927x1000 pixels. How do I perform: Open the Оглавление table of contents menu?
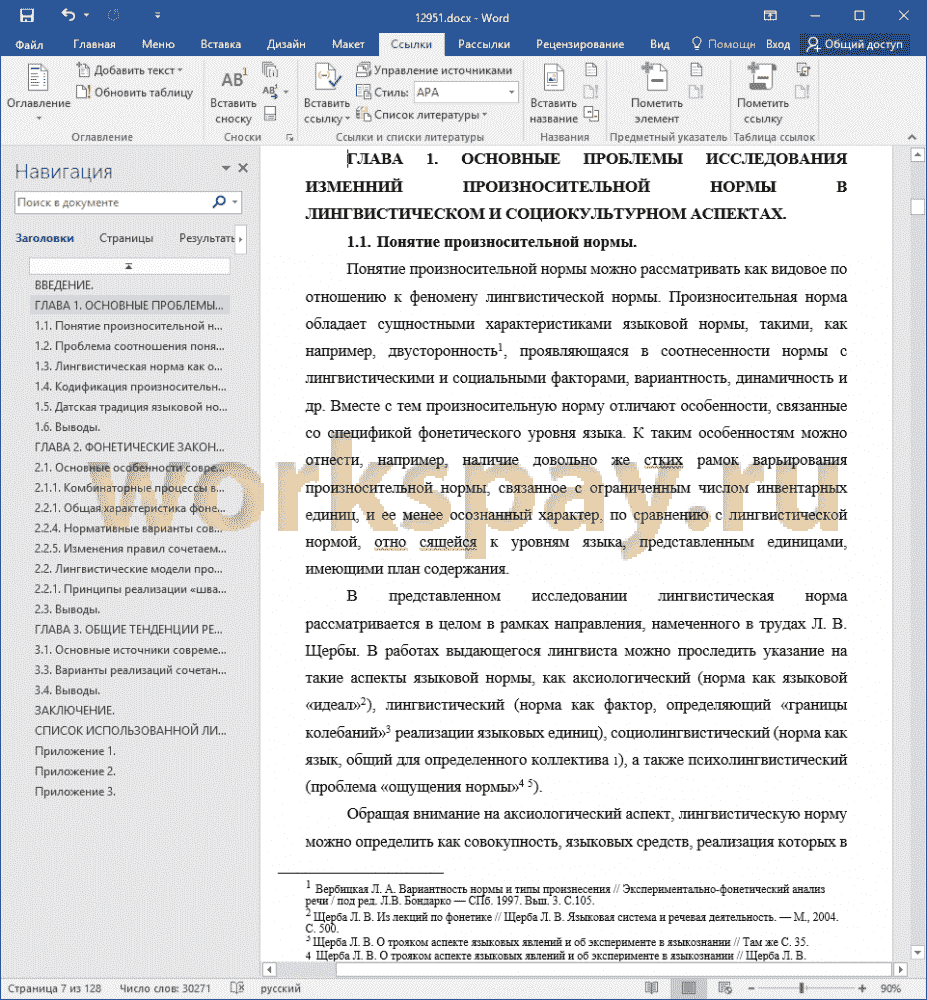38,94
